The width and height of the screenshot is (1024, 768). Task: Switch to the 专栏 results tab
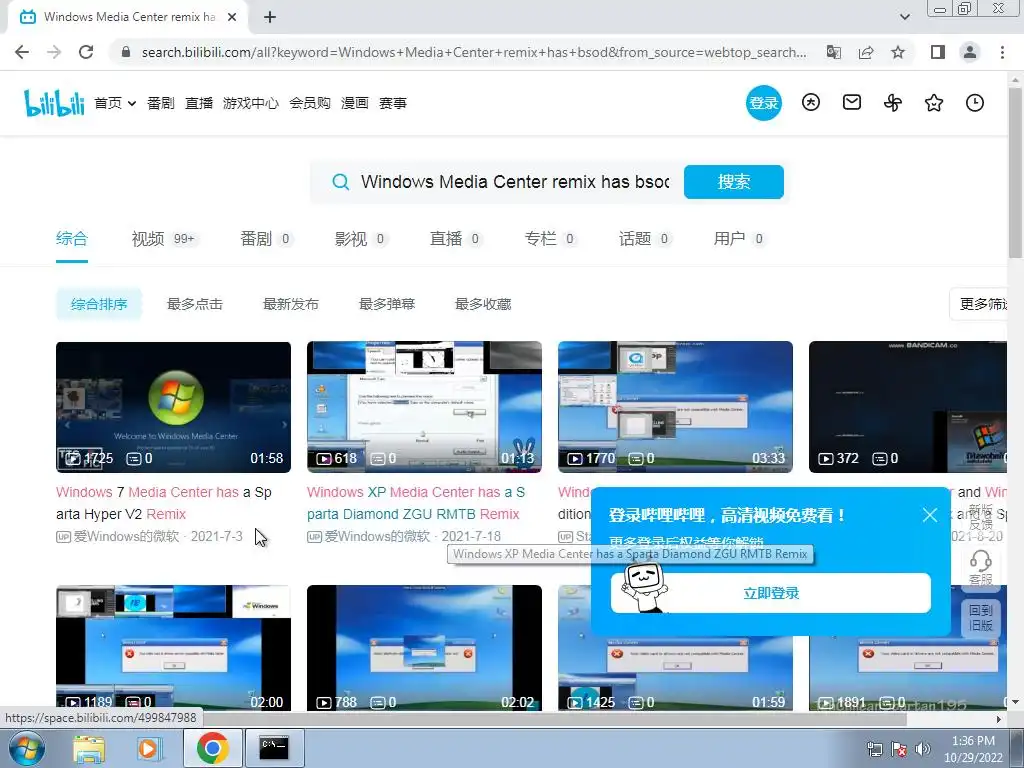point(550,239)
